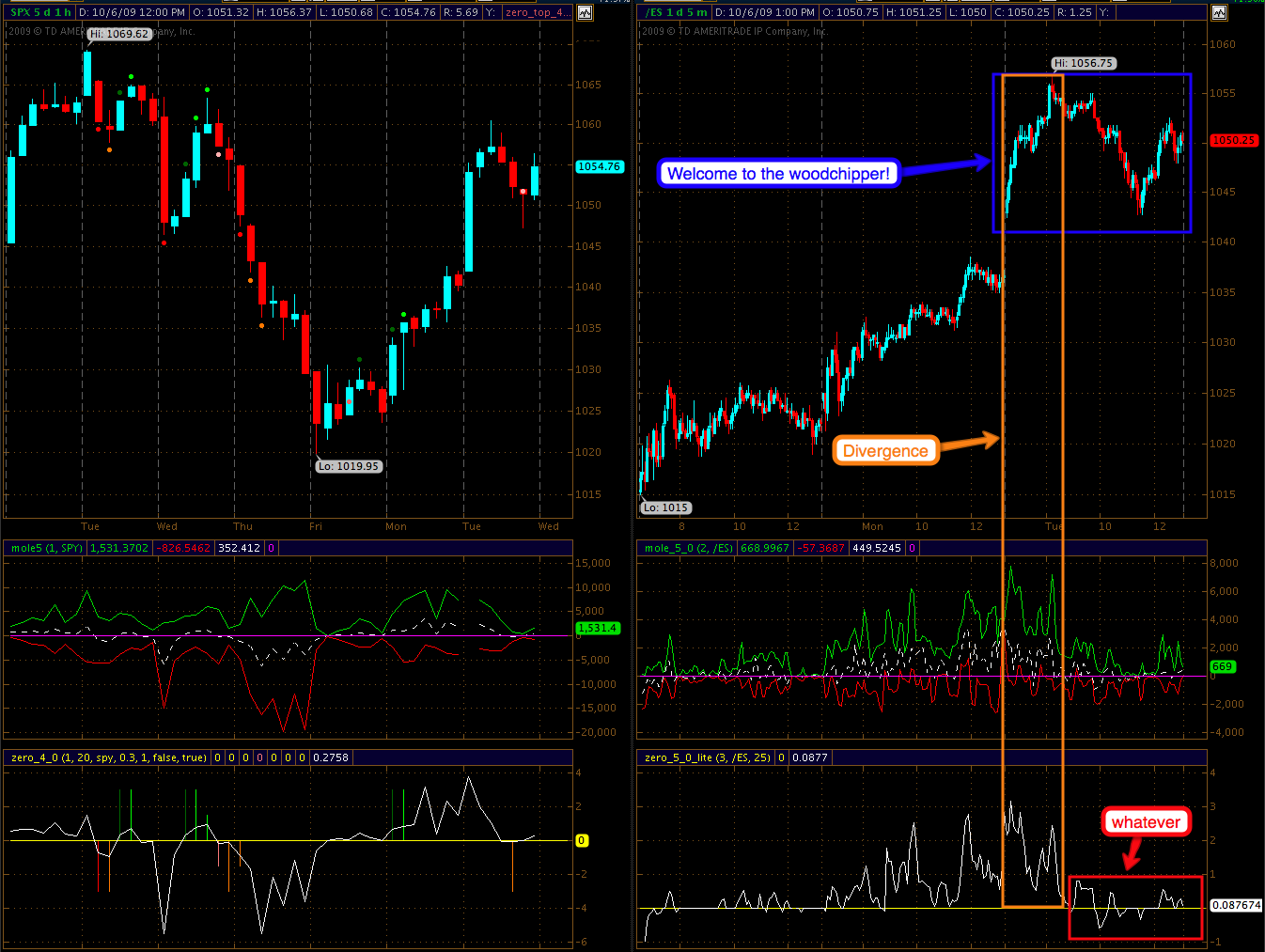Click the red 'whatever' annotation label
The width and height of the screenshot is (1265, 952).
click(1145, 822)
